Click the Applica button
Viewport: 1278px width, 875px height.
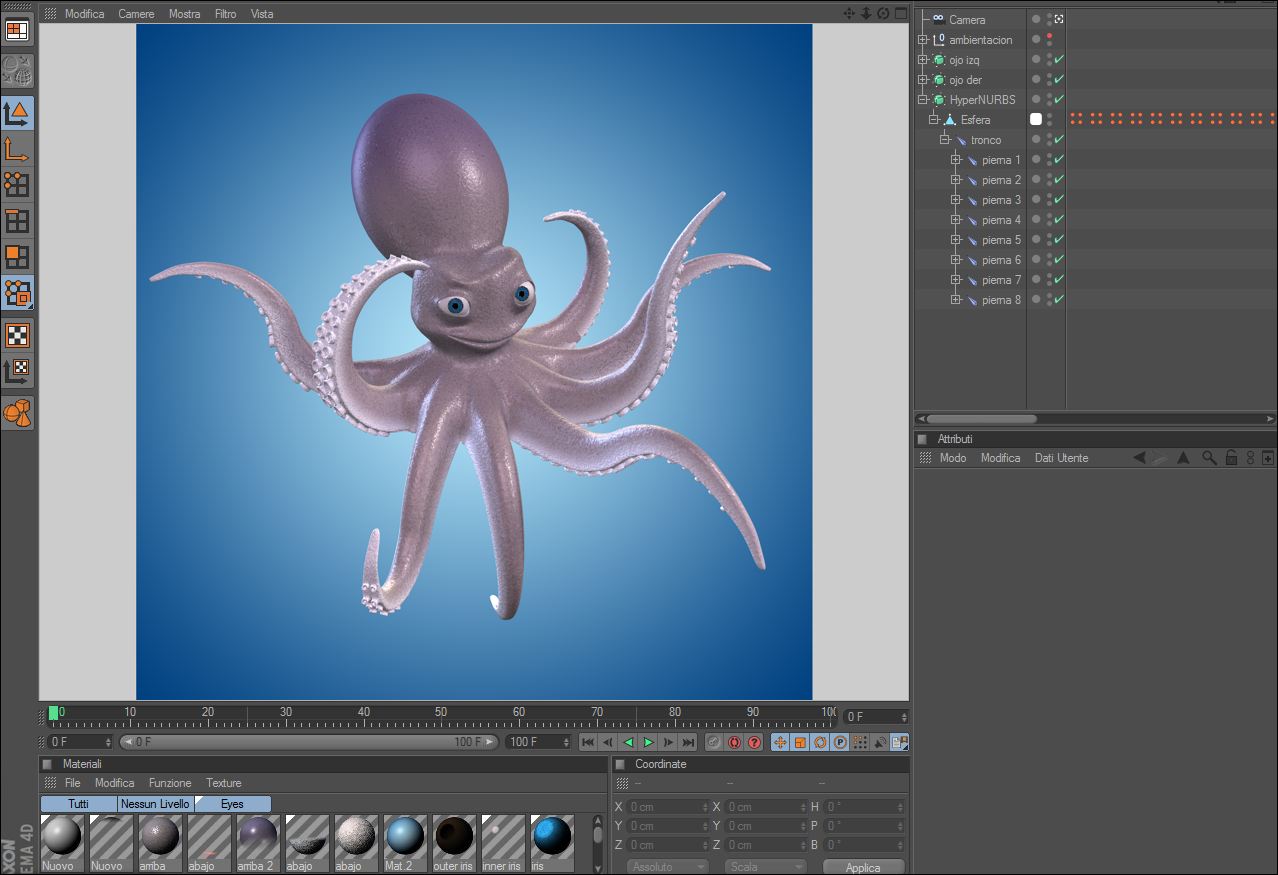863,867
